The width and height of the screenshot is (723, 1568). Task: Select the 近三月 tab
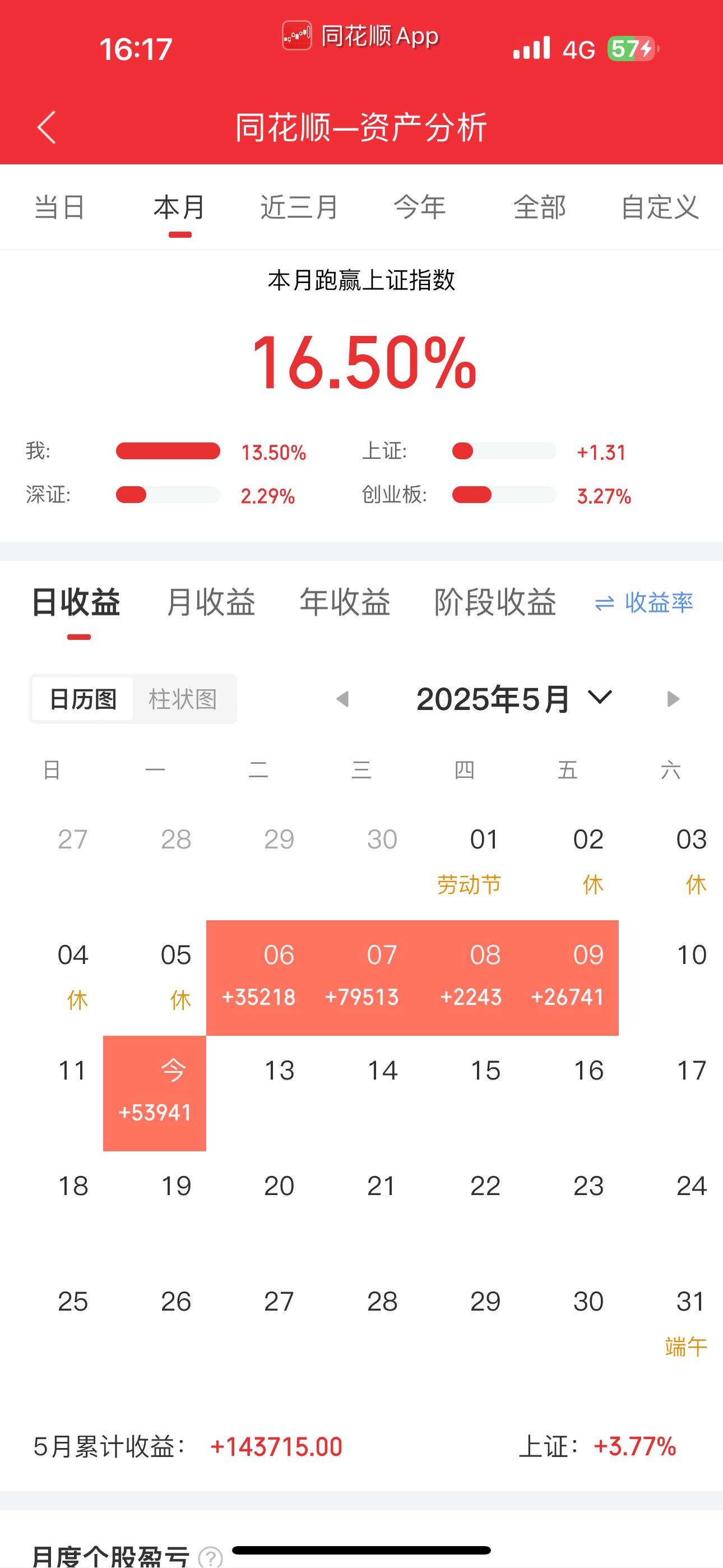[299, 207]
